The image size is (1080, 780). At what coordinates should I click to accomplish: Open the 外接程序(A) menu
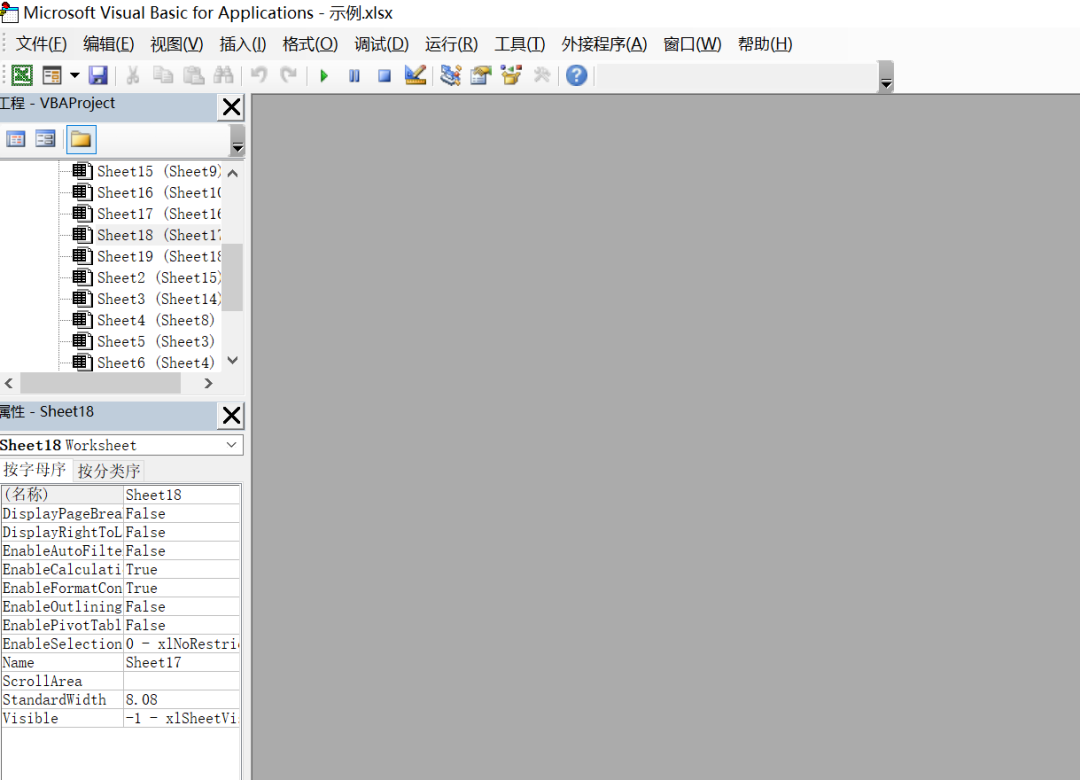[x=604, y=44]
